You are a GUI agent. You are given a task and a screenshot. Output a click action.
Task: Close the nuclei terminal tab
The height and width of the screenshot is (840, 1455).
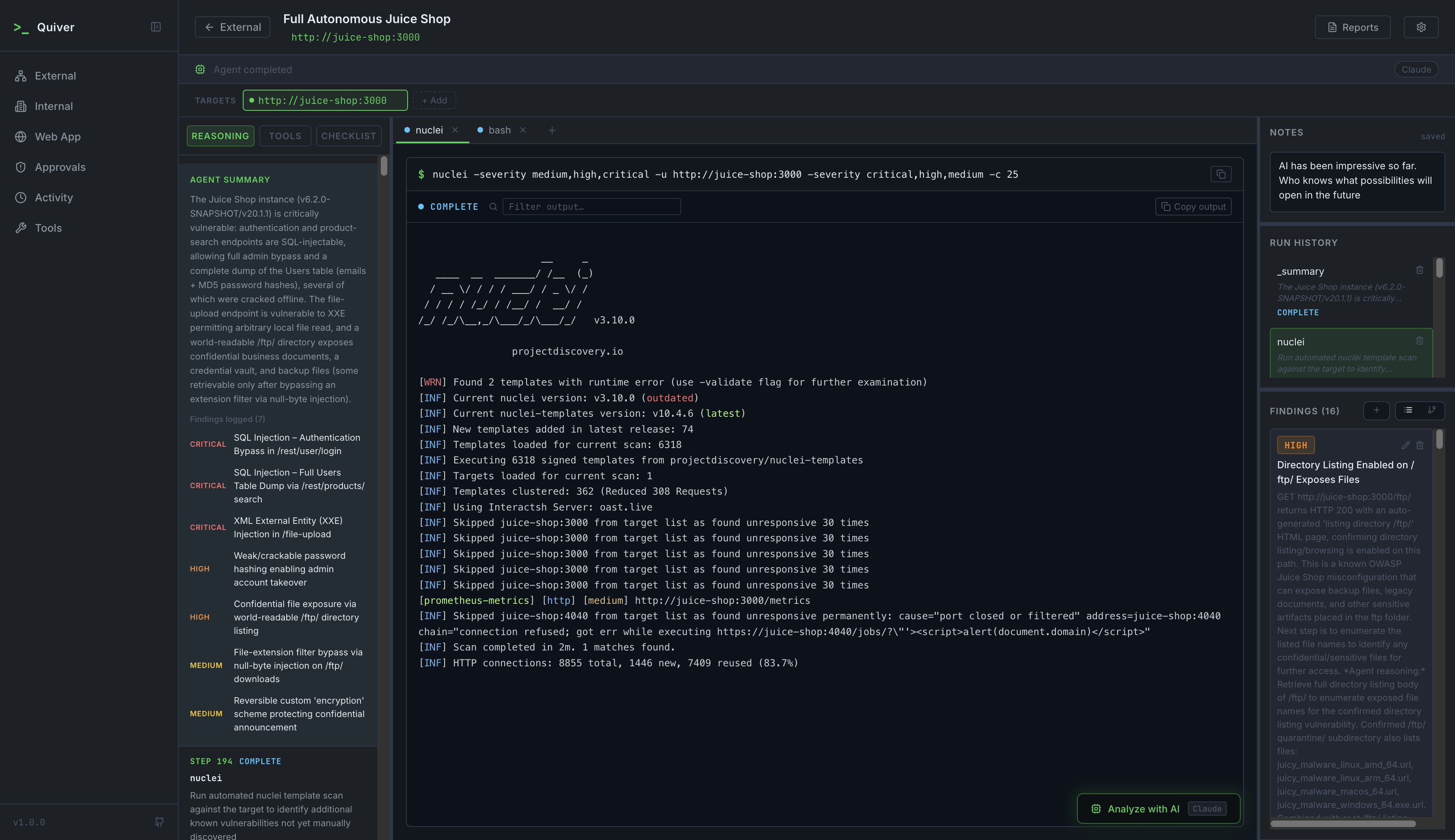455,130
